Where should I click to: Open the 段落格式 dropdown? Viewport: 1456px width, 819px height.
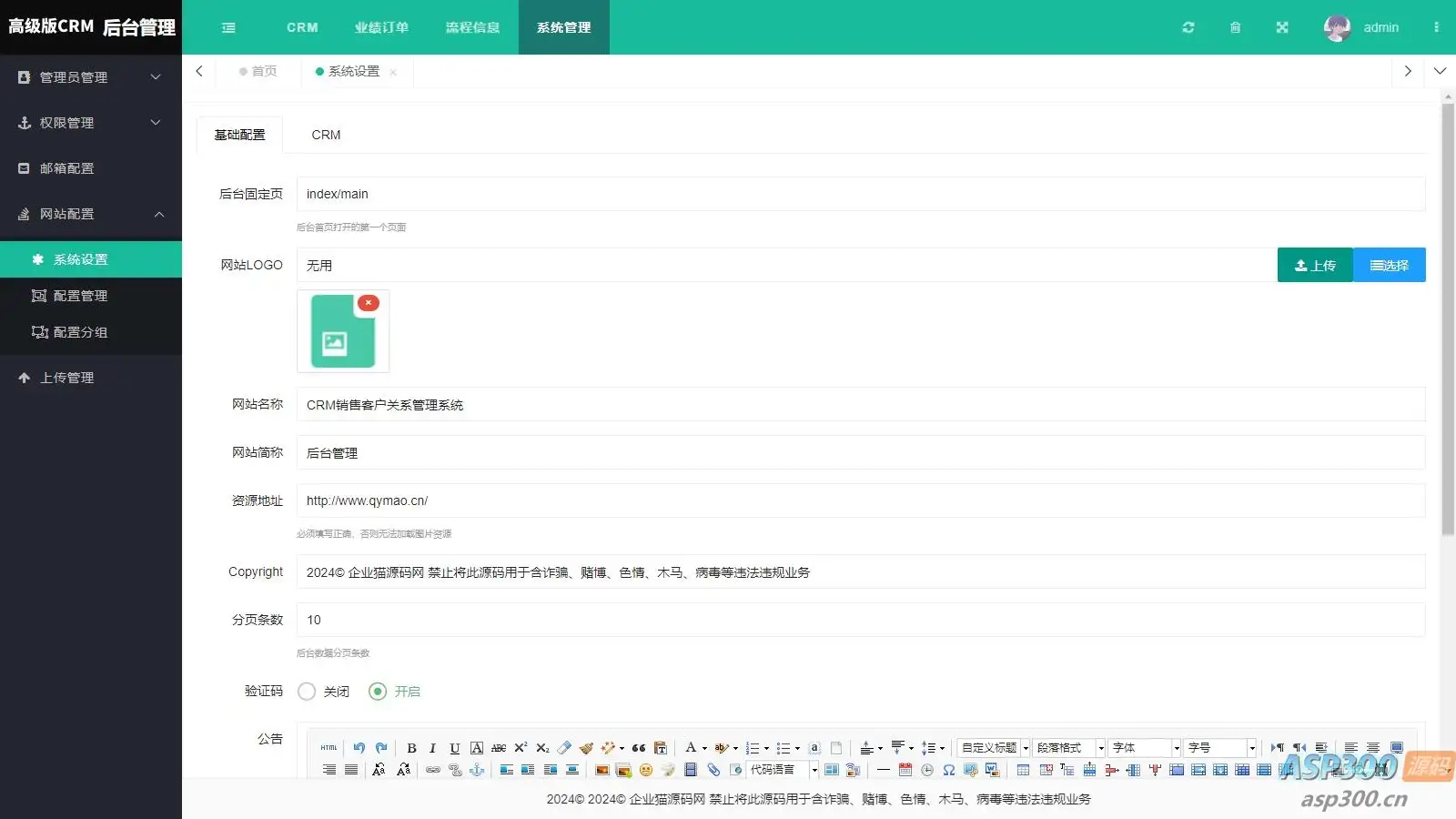[x=1069, y=748]
